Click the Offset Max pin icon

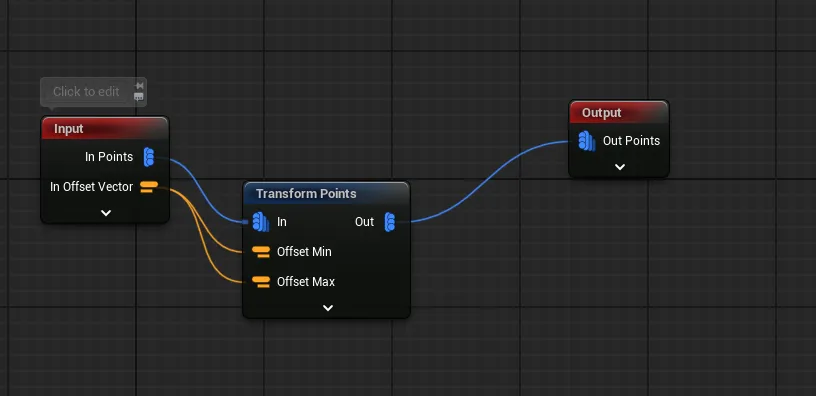pos(261,282)
